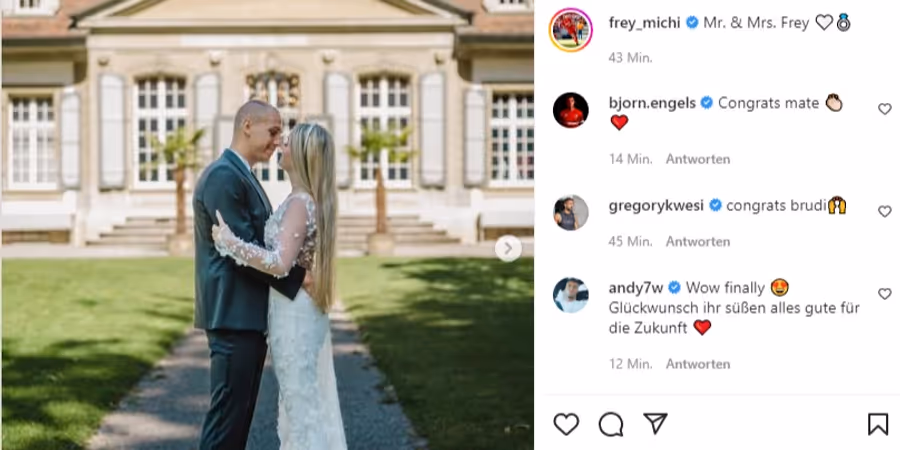Image resolution: width=900 pixels, height=450 pixels.
Task: Open gregorykwesi profile avatar
Action: tap(571, 212)
